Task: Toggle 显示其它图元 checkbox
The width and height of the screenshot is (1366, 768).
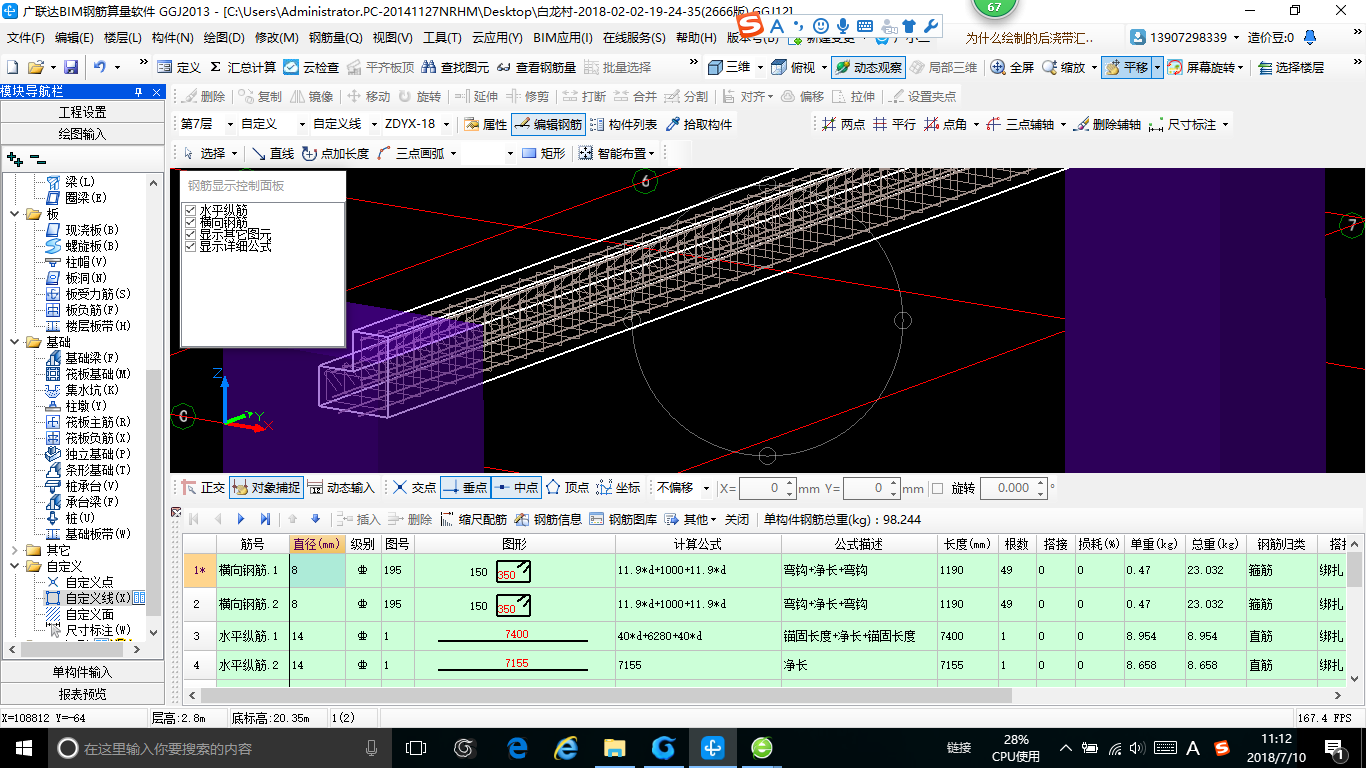Action: (x=190, y=234)
